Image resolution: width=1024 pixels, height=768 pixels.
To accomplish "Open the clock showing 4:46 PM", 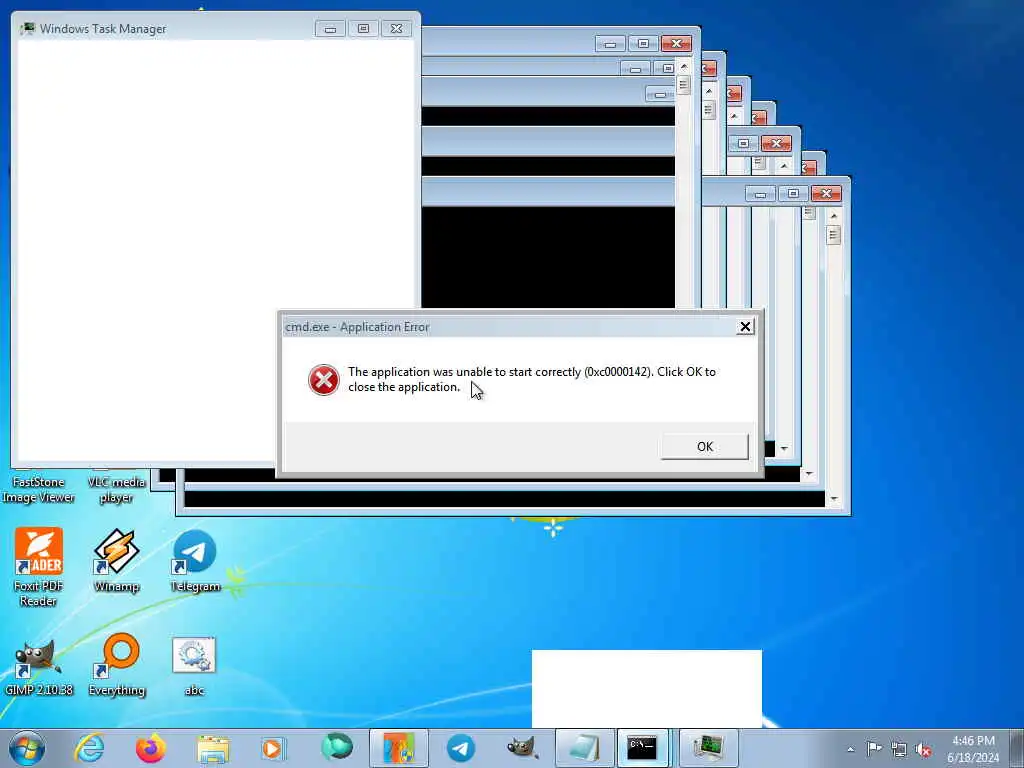I will 973,749.
